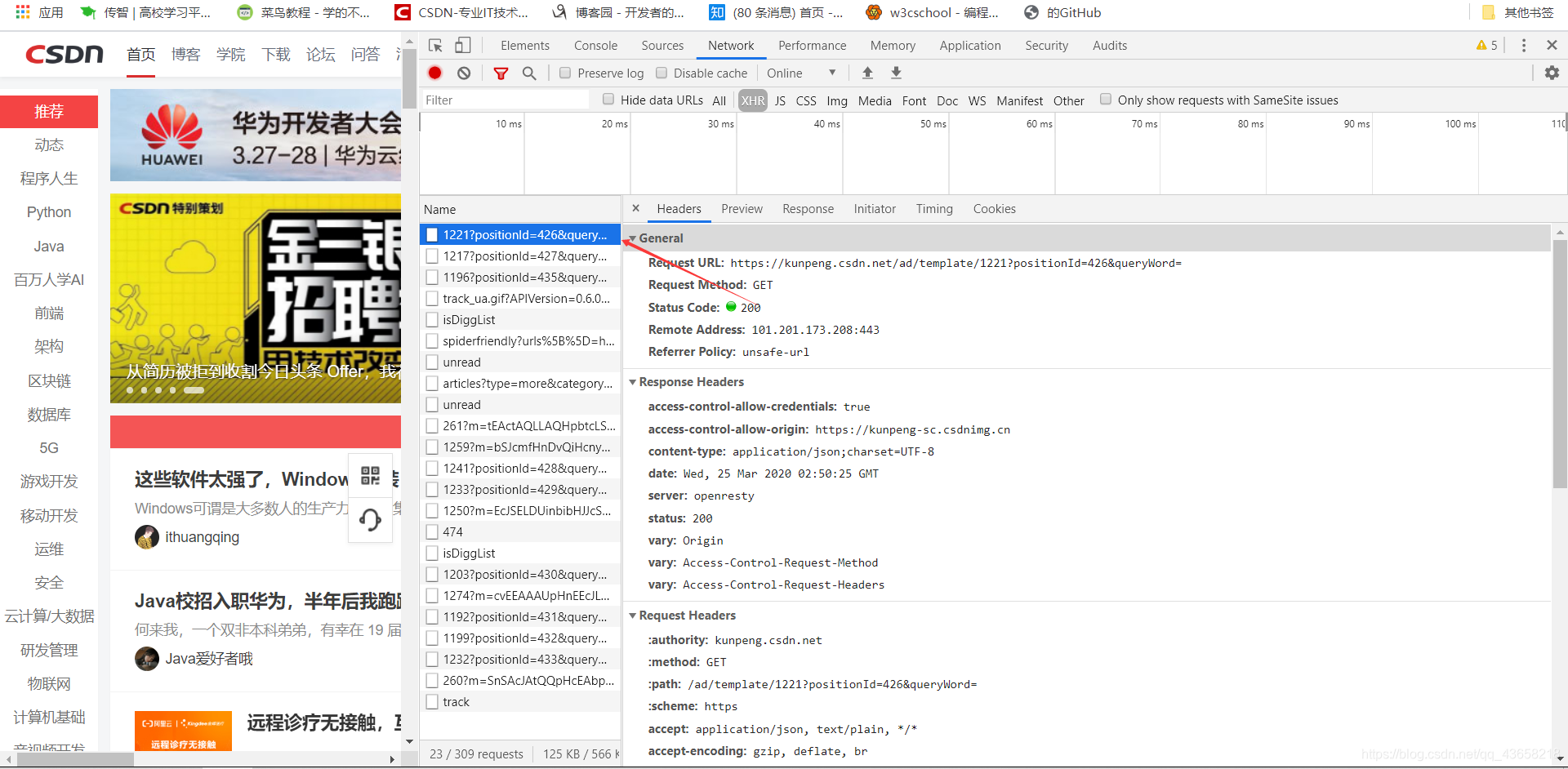The image size is (1568, 769).
Task: Switch to the Elements tab
Action: pyautogui.click(x=525, y=46)
